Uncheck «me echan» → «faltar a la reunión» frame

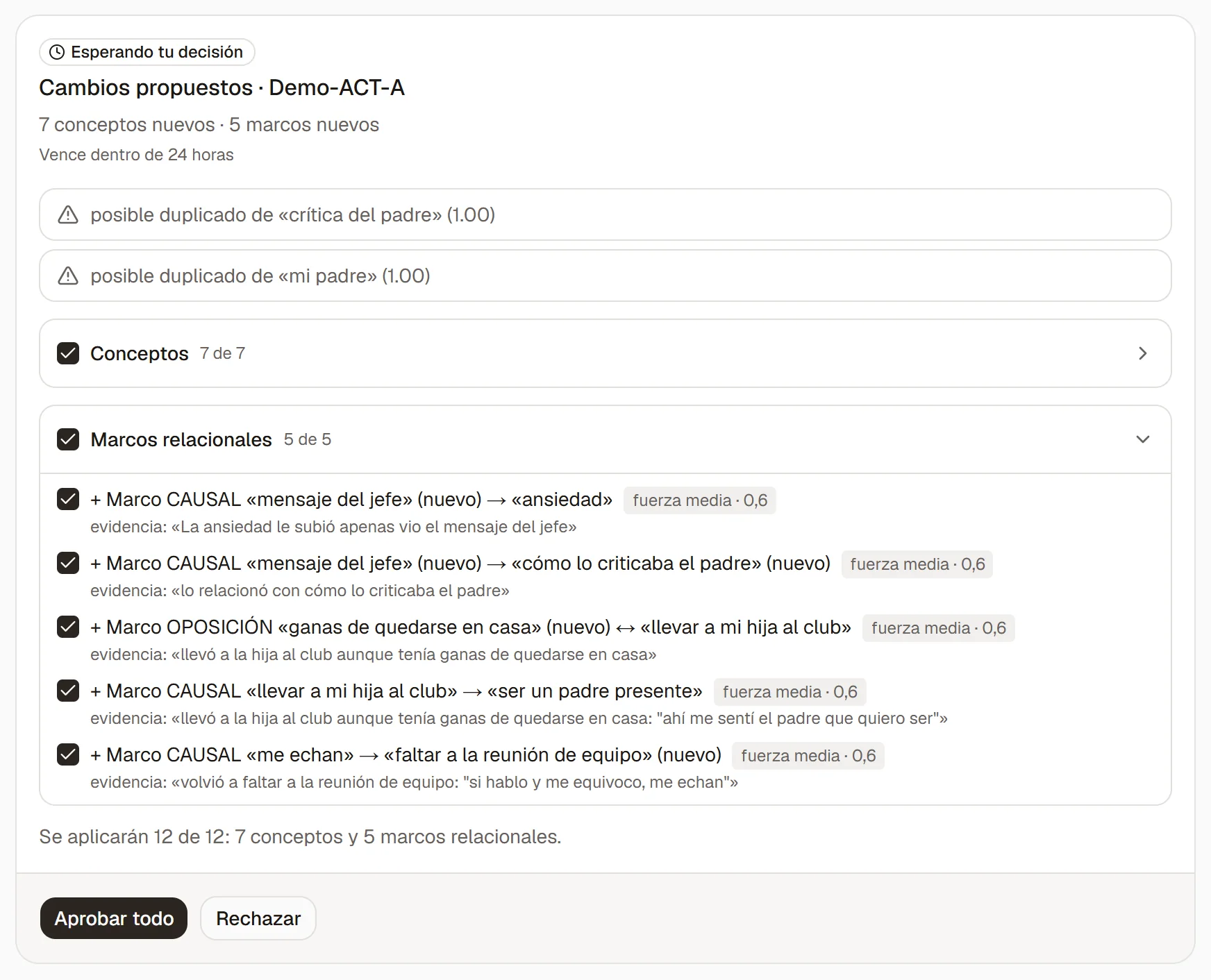68,754
